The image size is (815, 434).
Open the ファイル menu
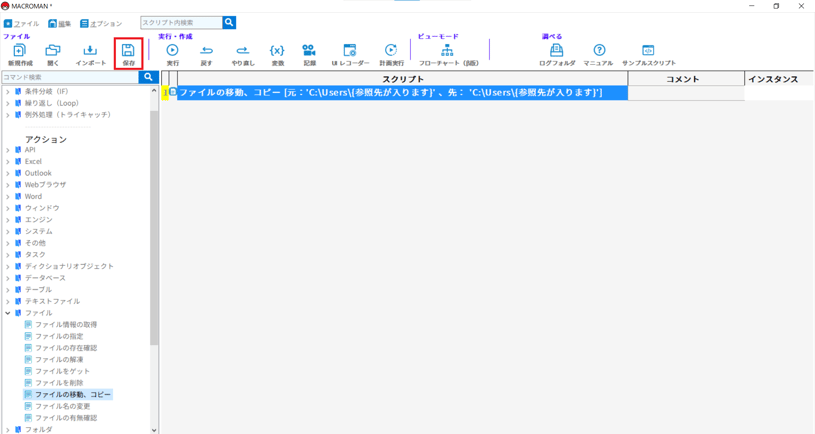[x=22, y=23]
